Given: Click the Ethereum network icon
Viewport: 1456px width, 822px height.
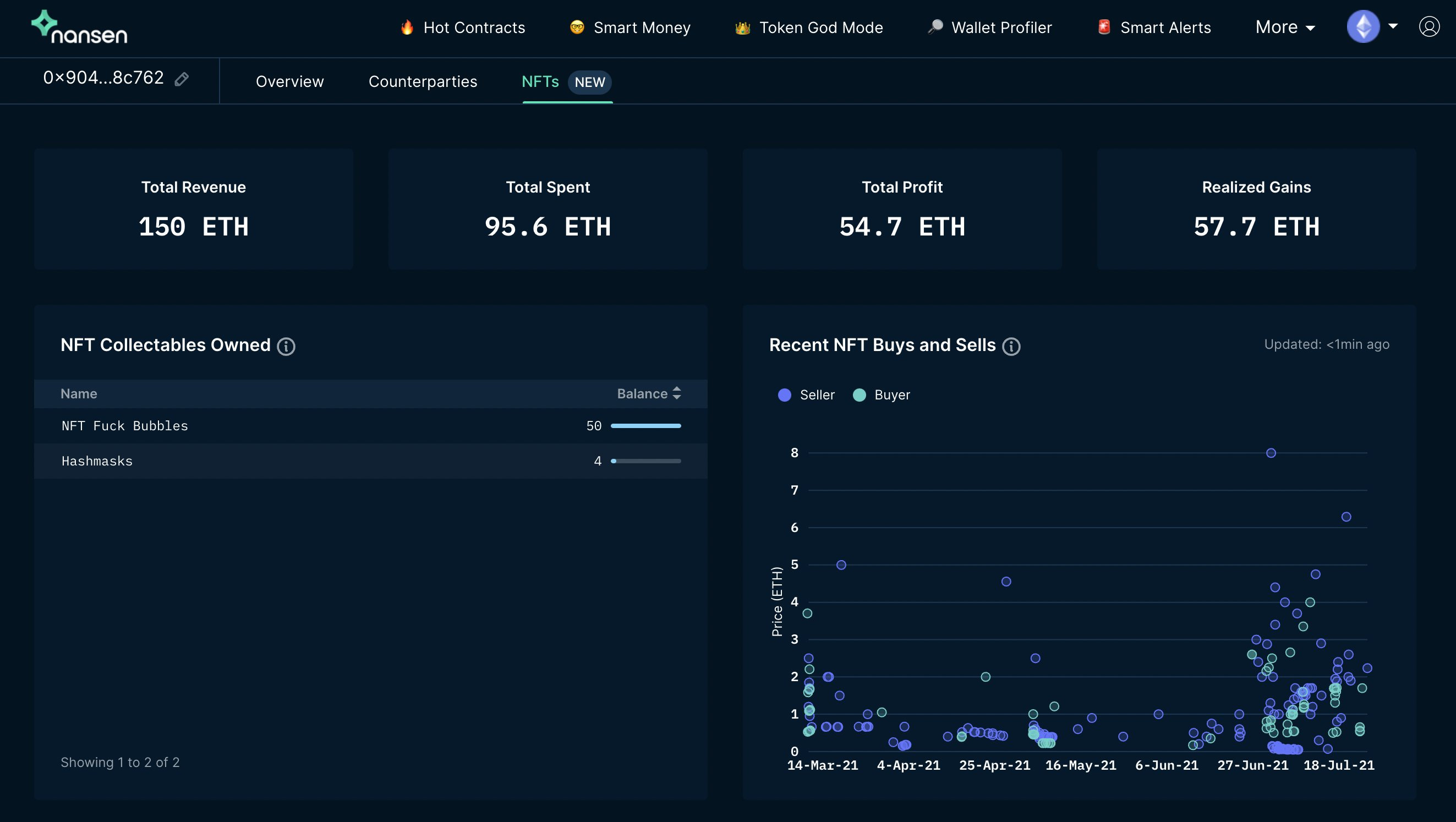Looking at the screenshot, I should click(x=1363, y=26).
